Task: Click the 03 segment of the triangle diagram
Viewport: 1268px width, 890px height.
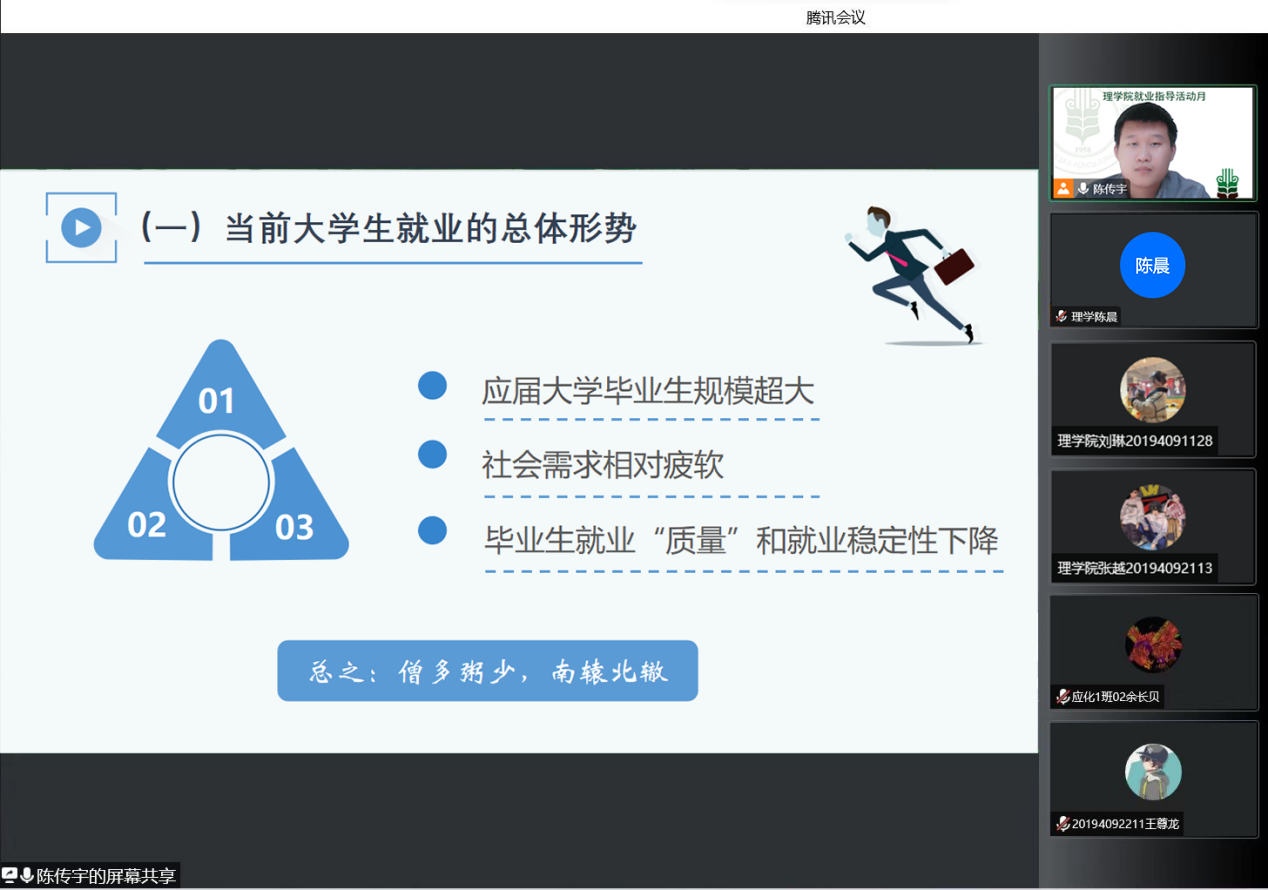Action: (x=294, y=525)
